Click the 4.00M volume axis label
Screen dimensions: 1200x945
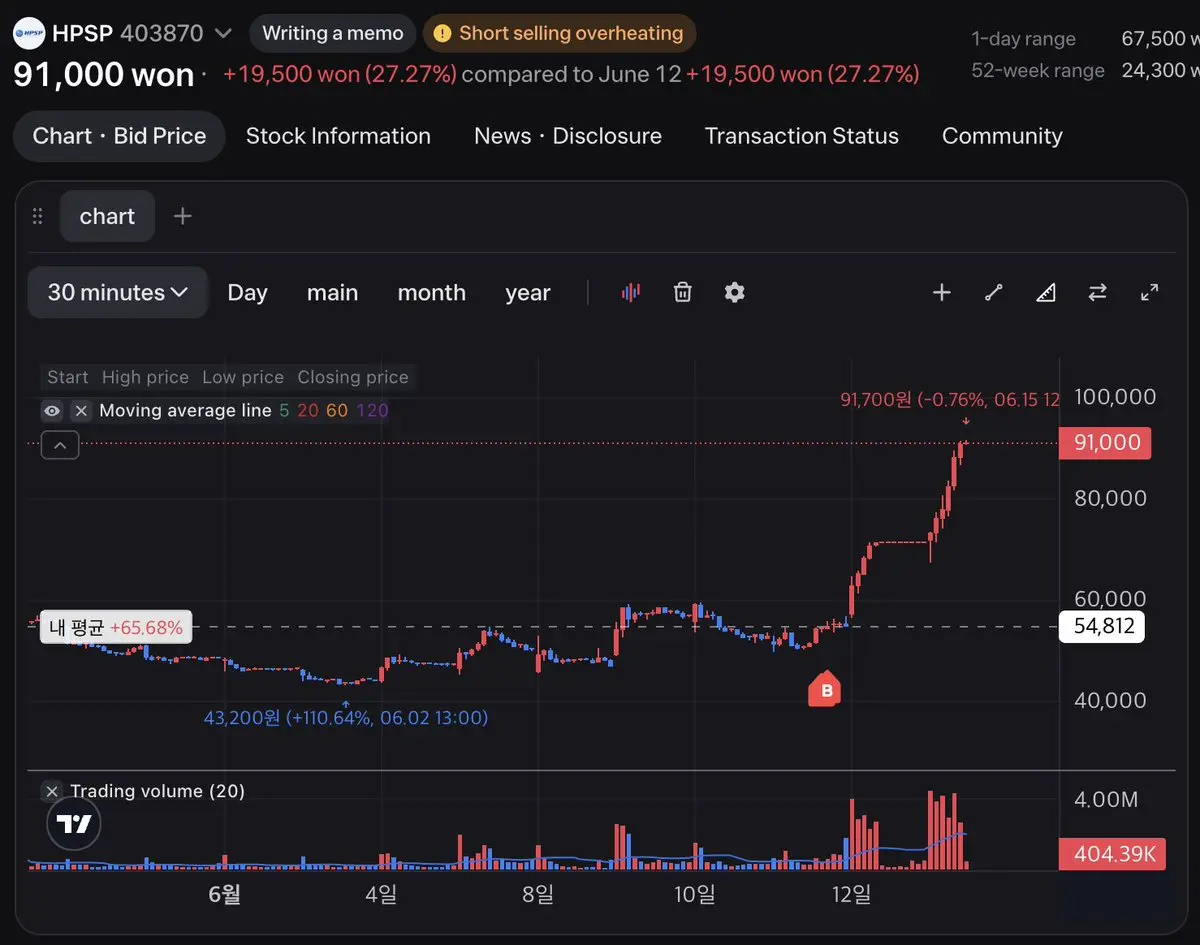point(1106,800)
